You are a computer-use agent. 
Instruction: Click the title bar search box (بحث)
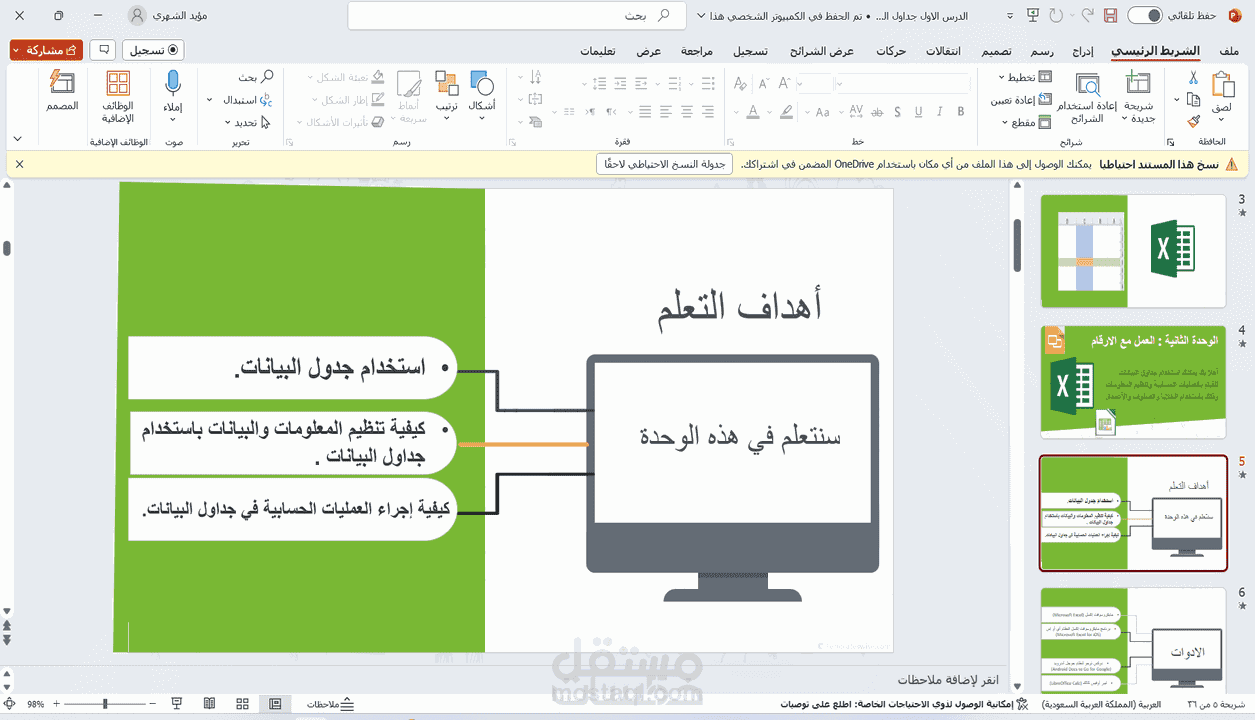tap(517, 16)
